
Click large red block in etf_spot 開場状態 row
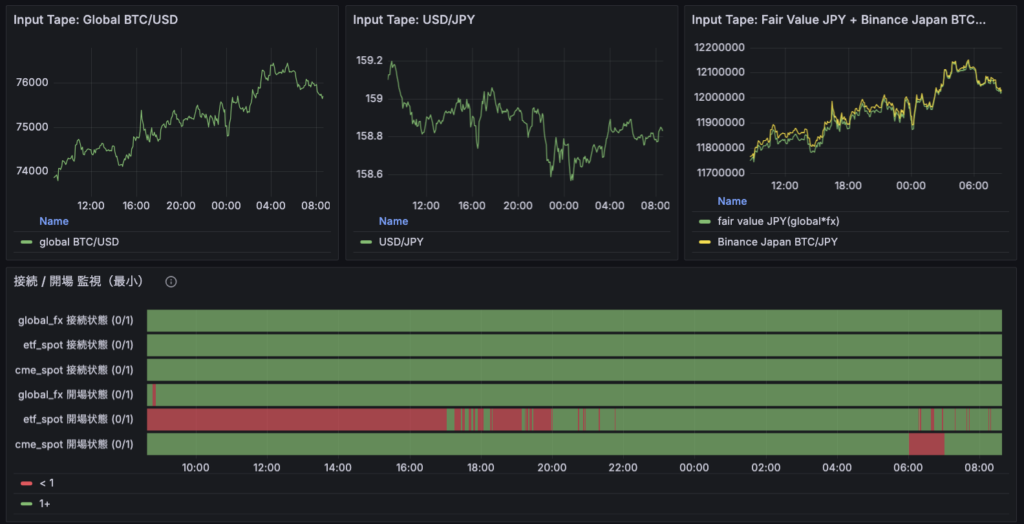point(296,419)
